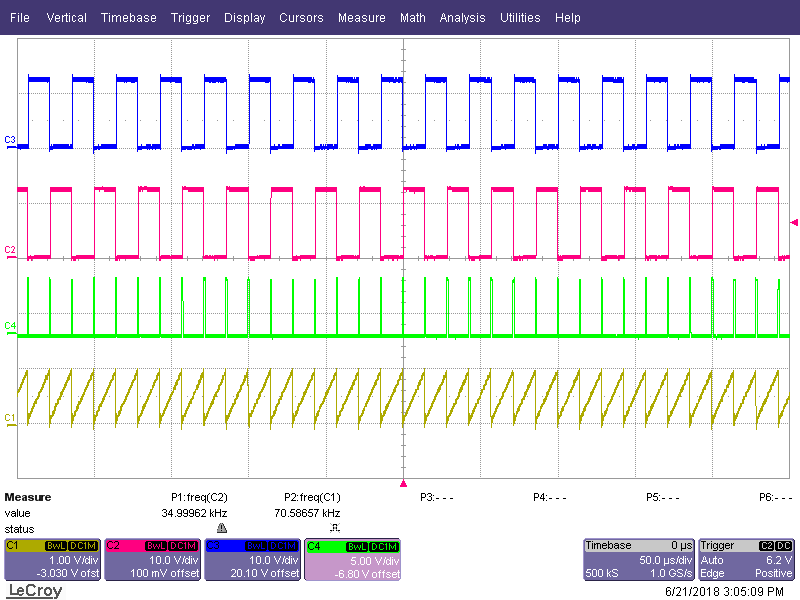
Task: Open the Measure menu
Action: [362, 18]
